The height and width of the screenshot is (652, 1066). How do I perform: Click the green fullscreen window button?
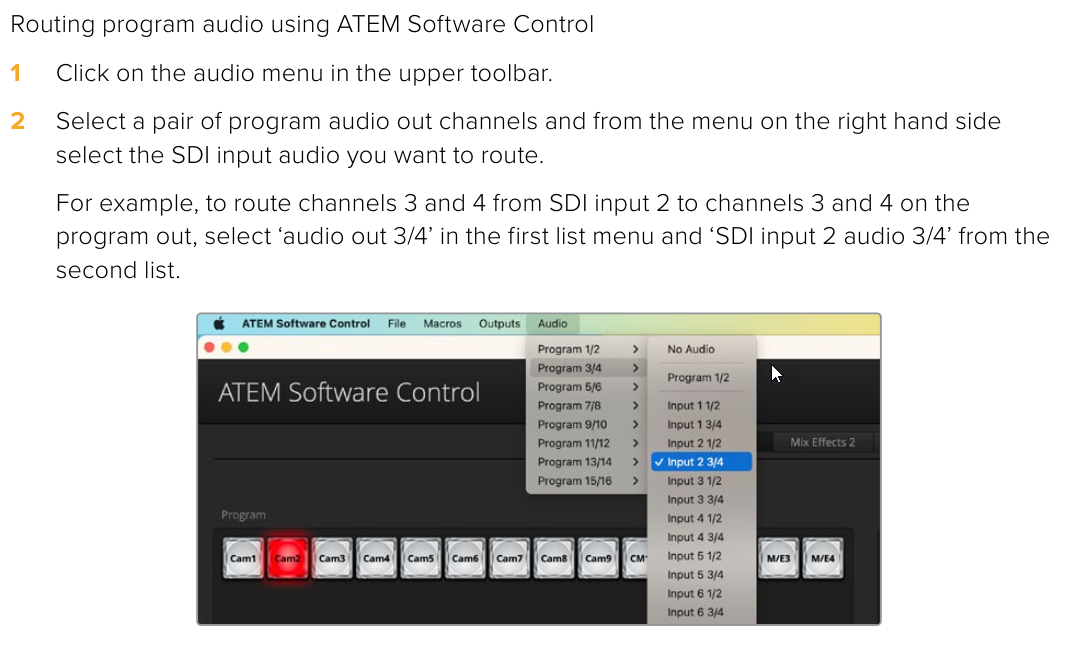pos(243,347)
